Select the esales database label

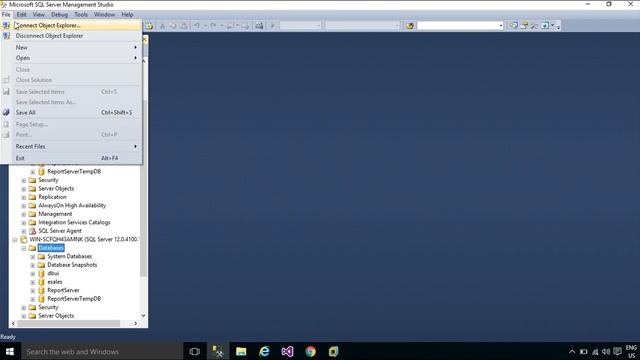coord(55,282)
